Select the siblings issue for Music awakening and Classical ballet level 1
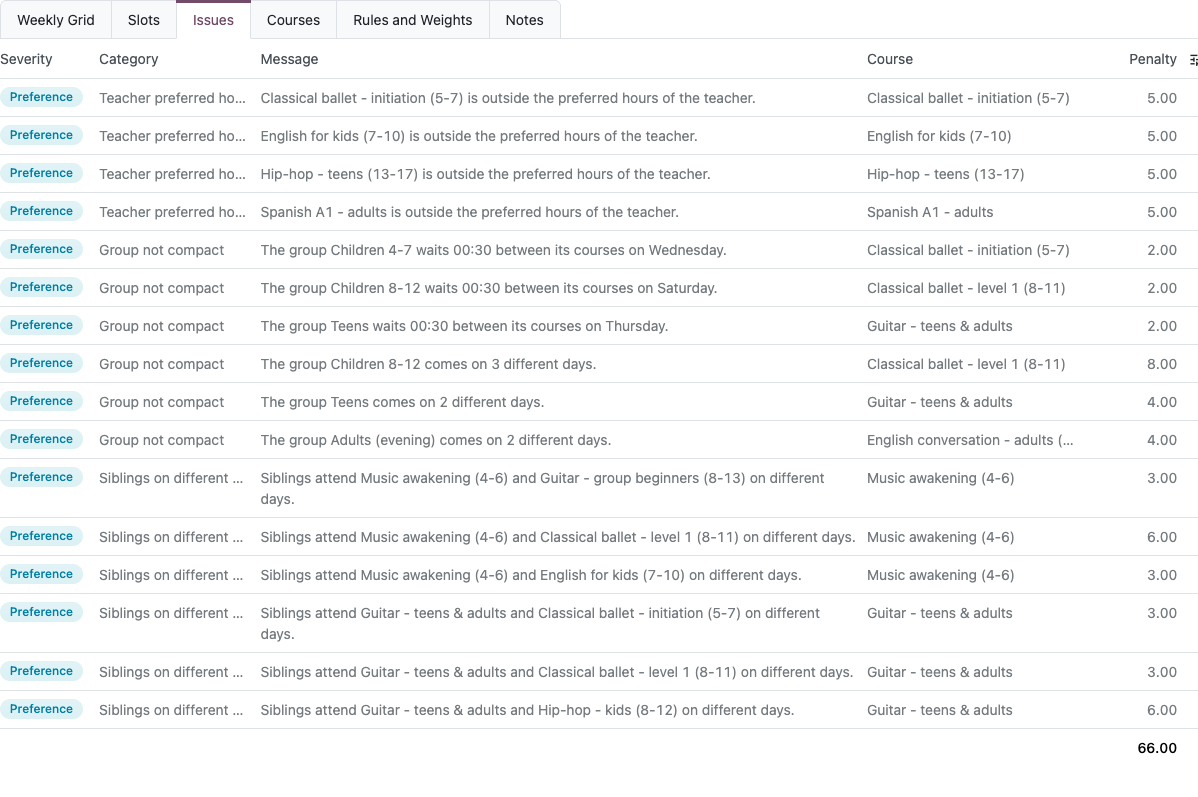Screen dimensions: 1198x797 [558, 537]
